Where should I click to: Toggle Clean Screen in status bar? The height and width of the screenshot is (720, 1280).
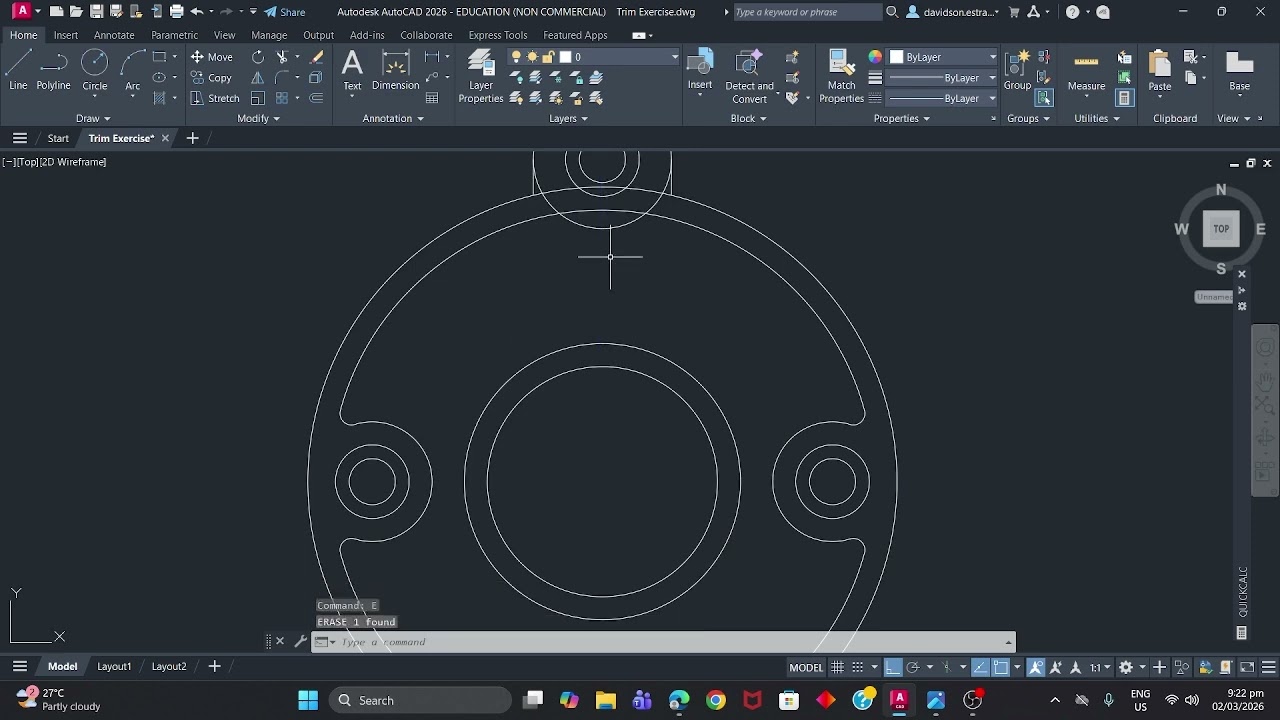(1247, 667)
